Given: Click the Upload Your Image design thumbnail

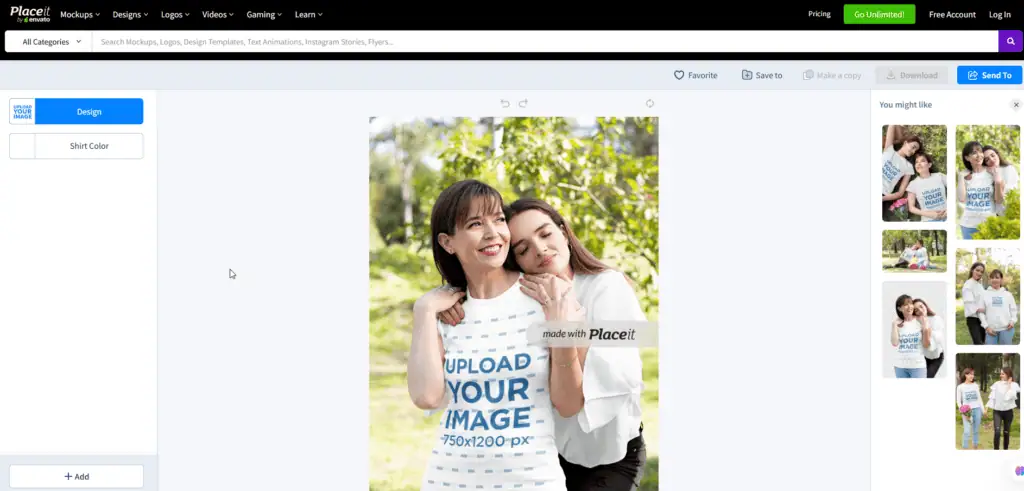Looking at the screenshot, I should [22, 111].
